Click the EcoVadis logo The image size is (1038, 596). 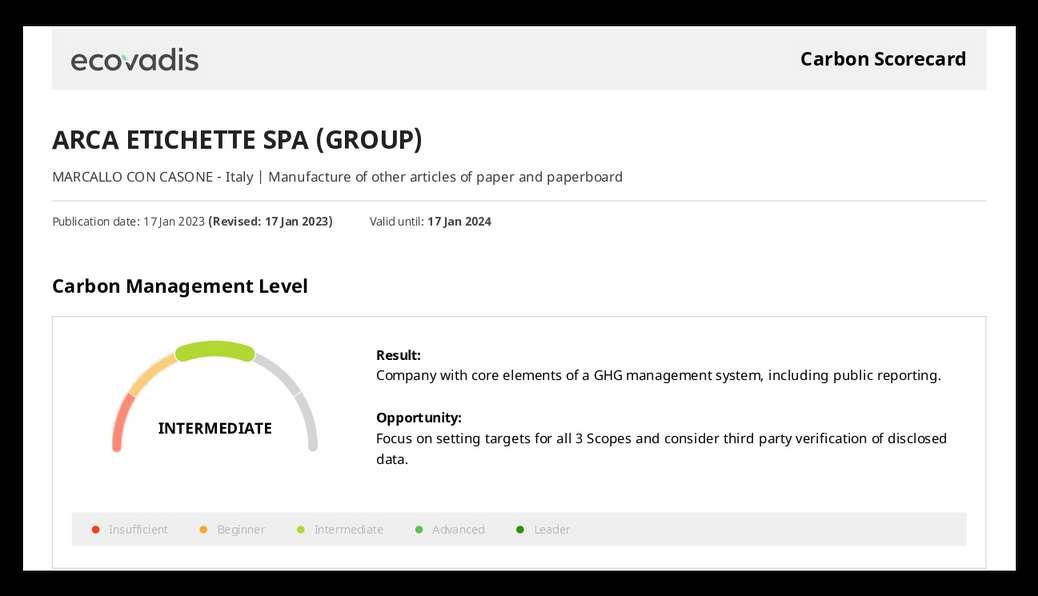tap(134, 60)
